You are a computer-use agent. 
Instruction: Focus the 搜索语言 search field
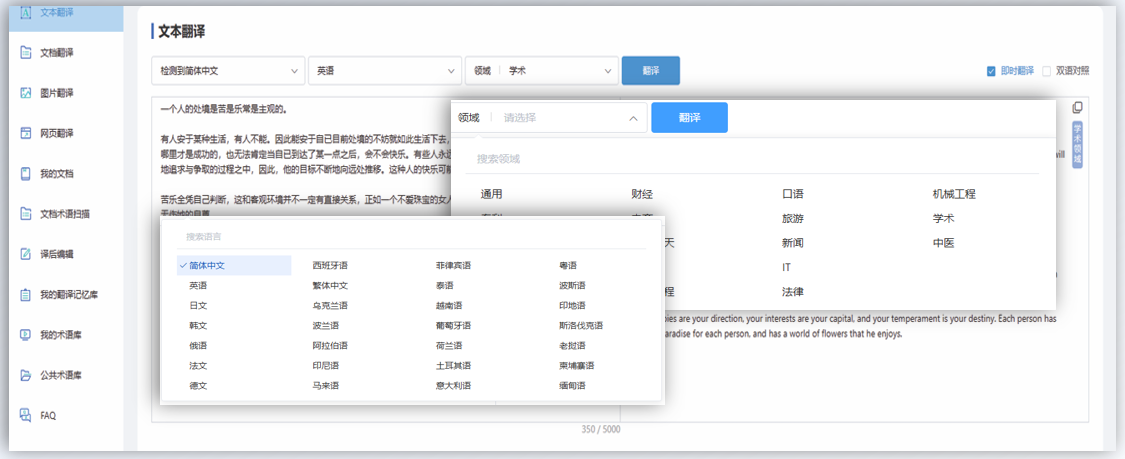pos(412,237)
